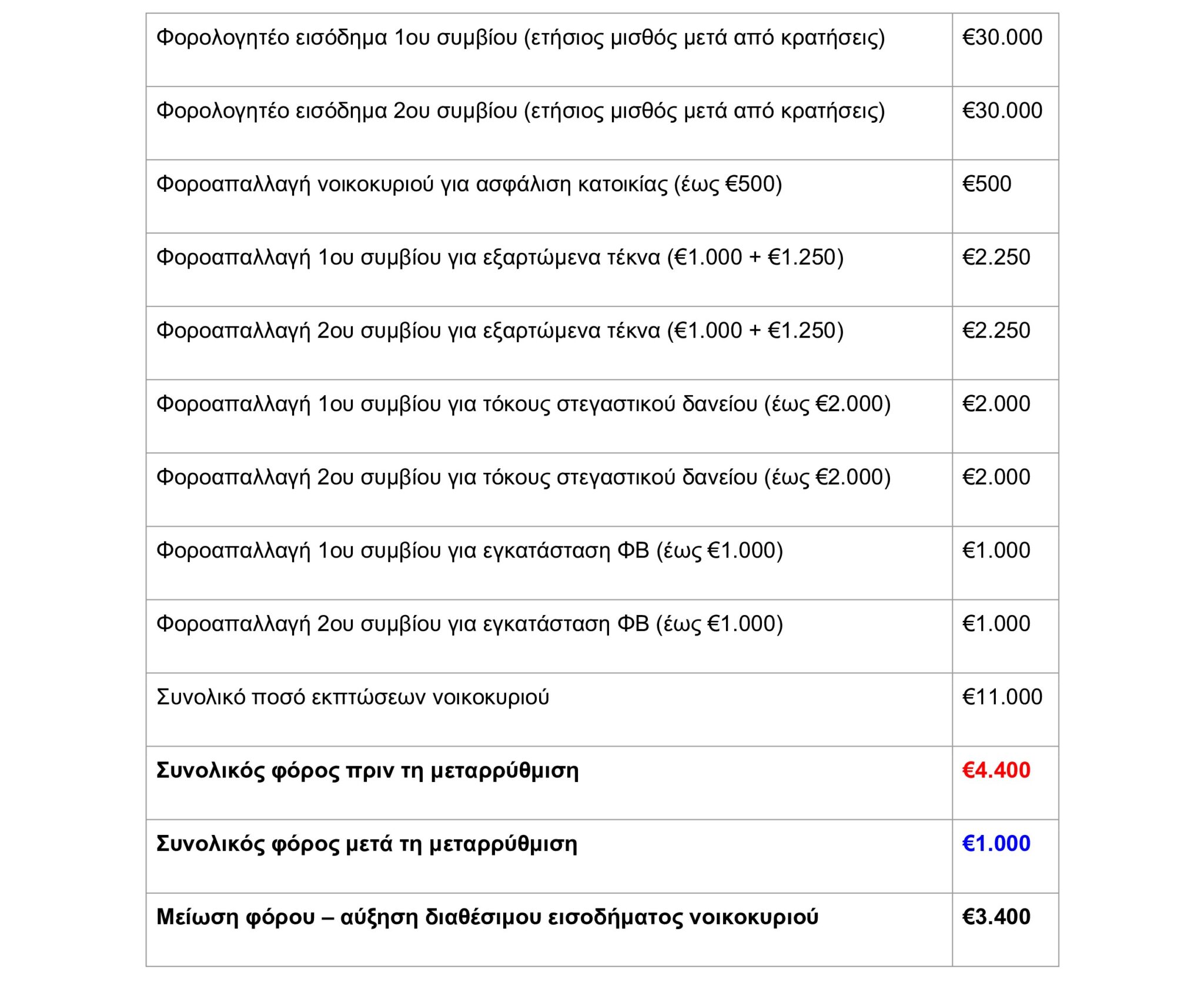Click 'Συνολικός φόρος πριν τη μεταρρύθμιση' bold label
This screenshot has height=999, width=1204.
tap(367, 771)
